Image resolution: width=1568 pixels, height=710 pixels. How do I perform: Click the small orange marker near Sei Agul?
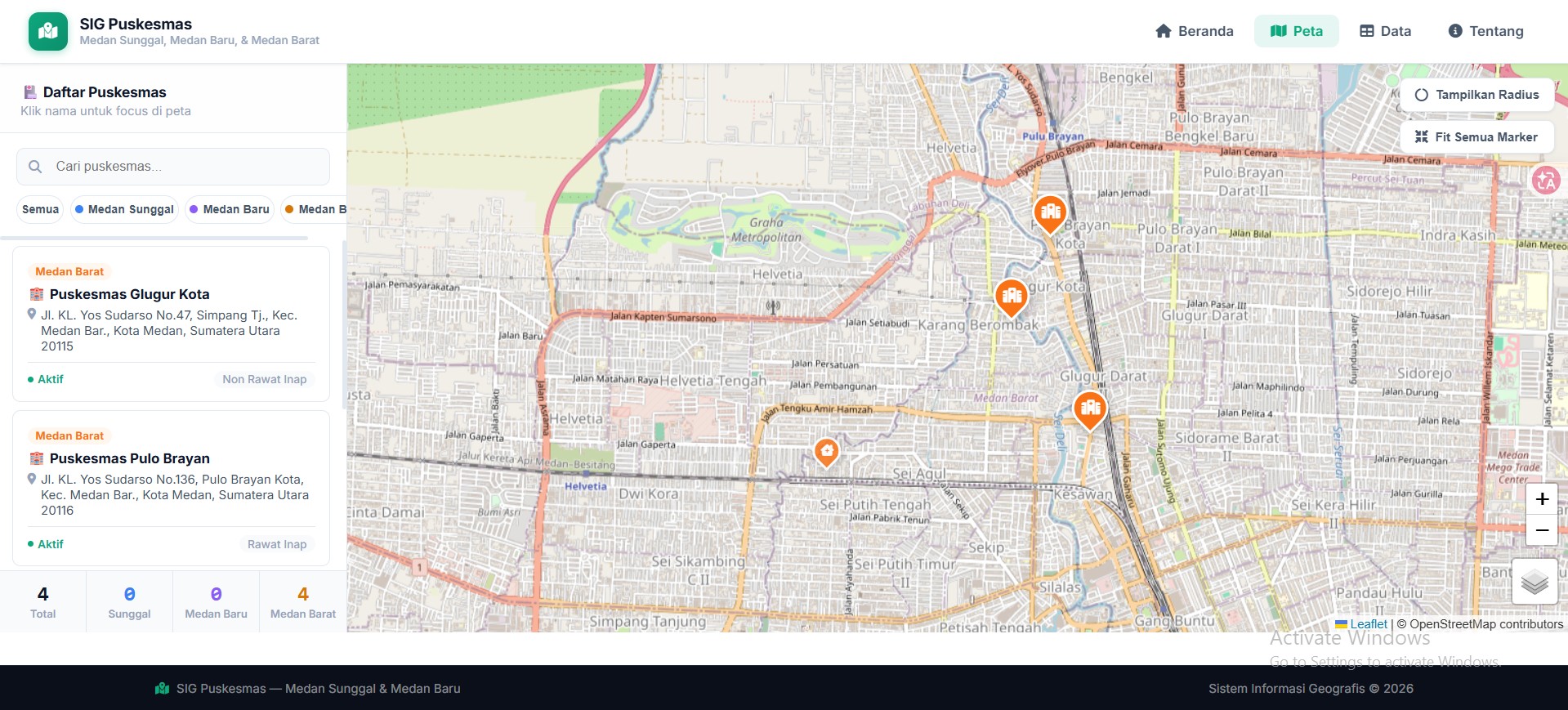click(x=827, y=452)
